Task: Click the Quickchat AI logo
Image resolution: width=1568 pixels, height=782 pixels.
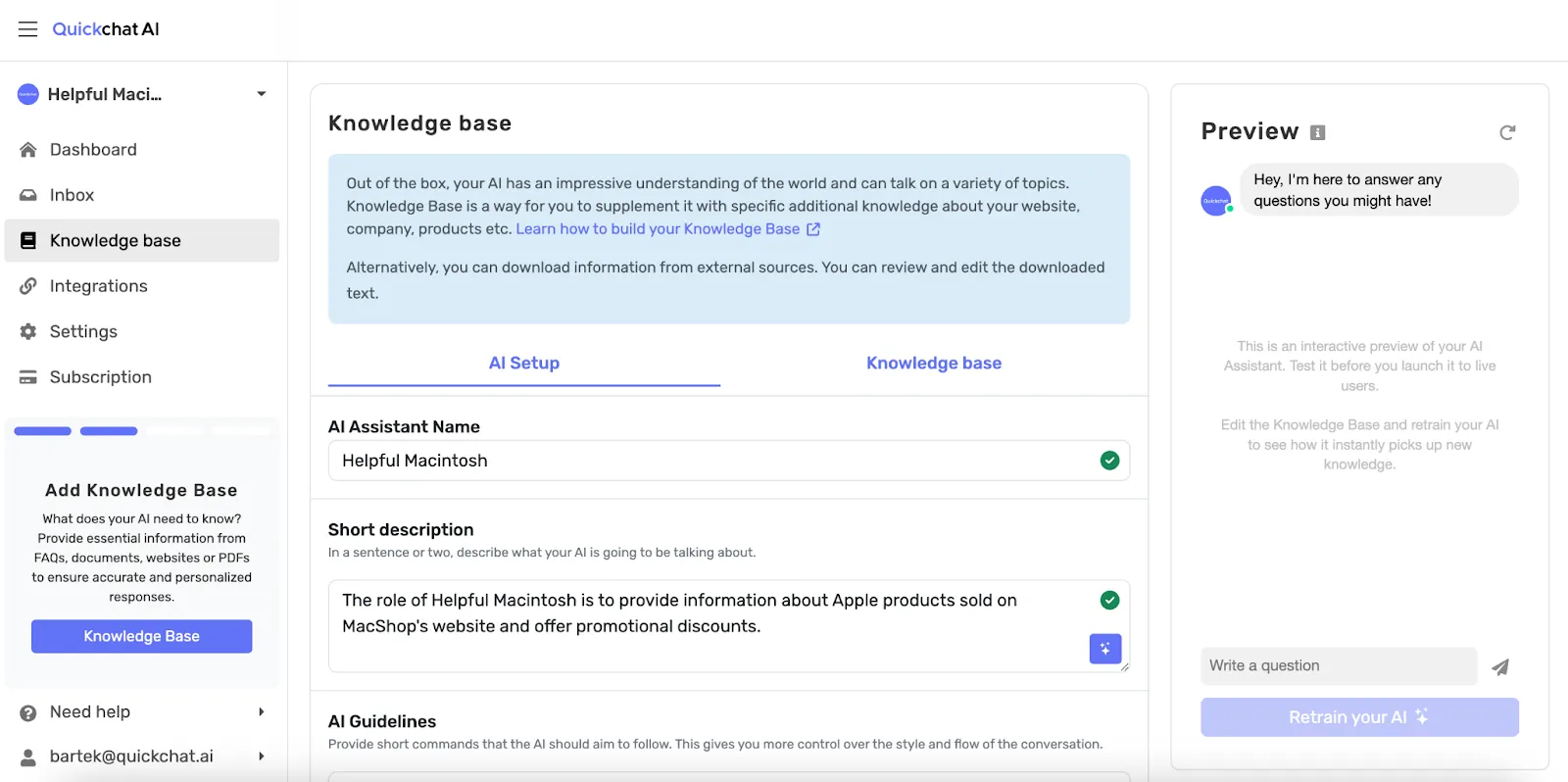Action: click(106, 29)
